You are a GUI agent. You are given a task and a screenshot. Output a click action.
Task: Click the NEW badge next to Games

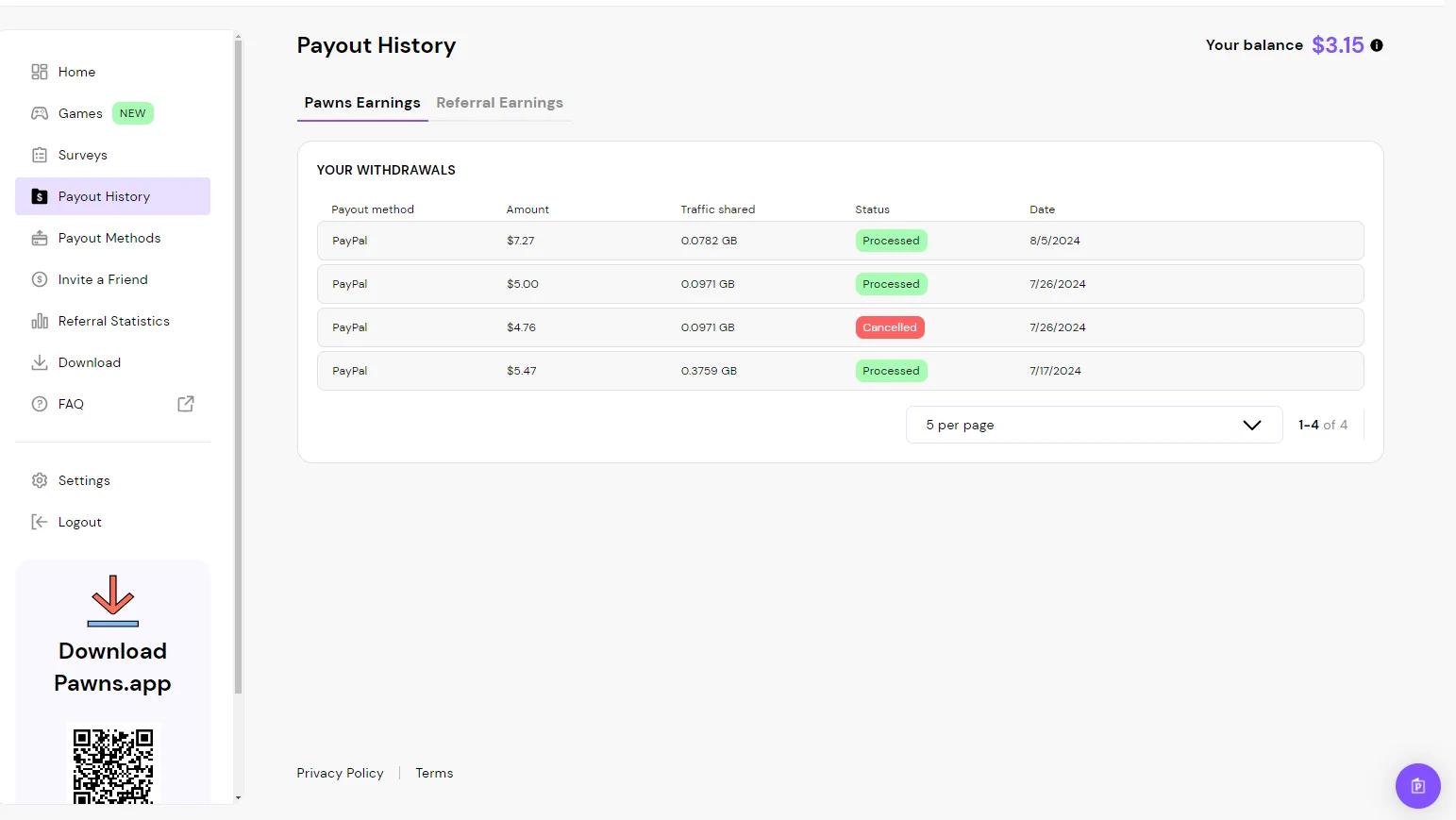tap(133, 113)
